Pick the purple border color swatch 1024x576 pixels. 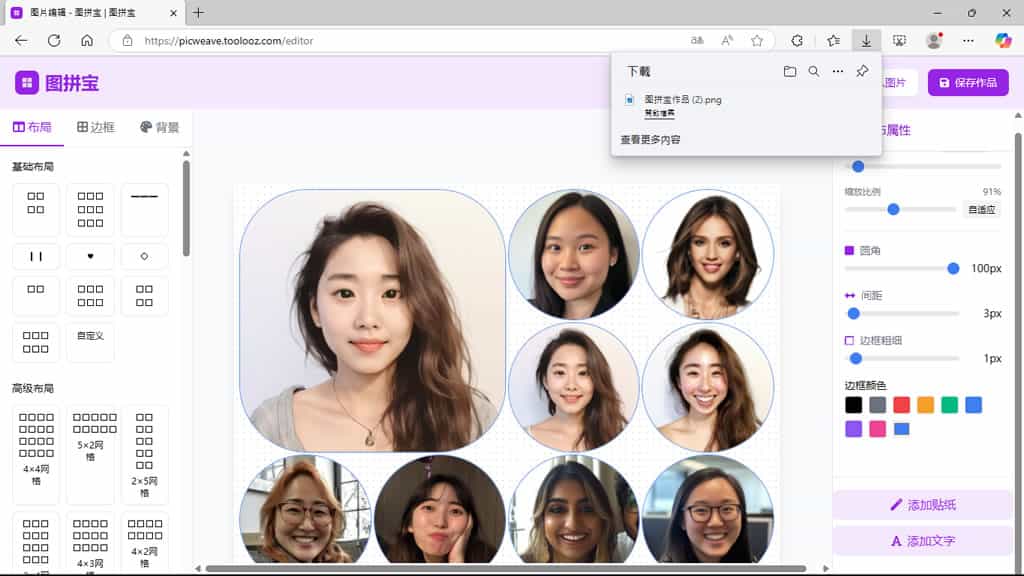point(854,429)
